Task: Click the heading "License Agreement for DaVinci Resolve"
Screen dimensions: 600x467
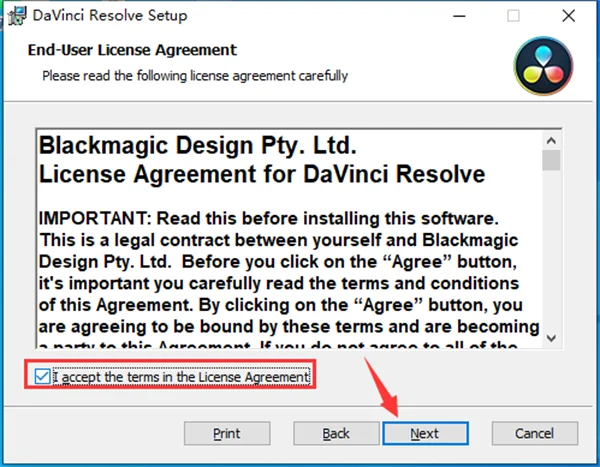Action: pyautogui.click(x=262, y=174)
